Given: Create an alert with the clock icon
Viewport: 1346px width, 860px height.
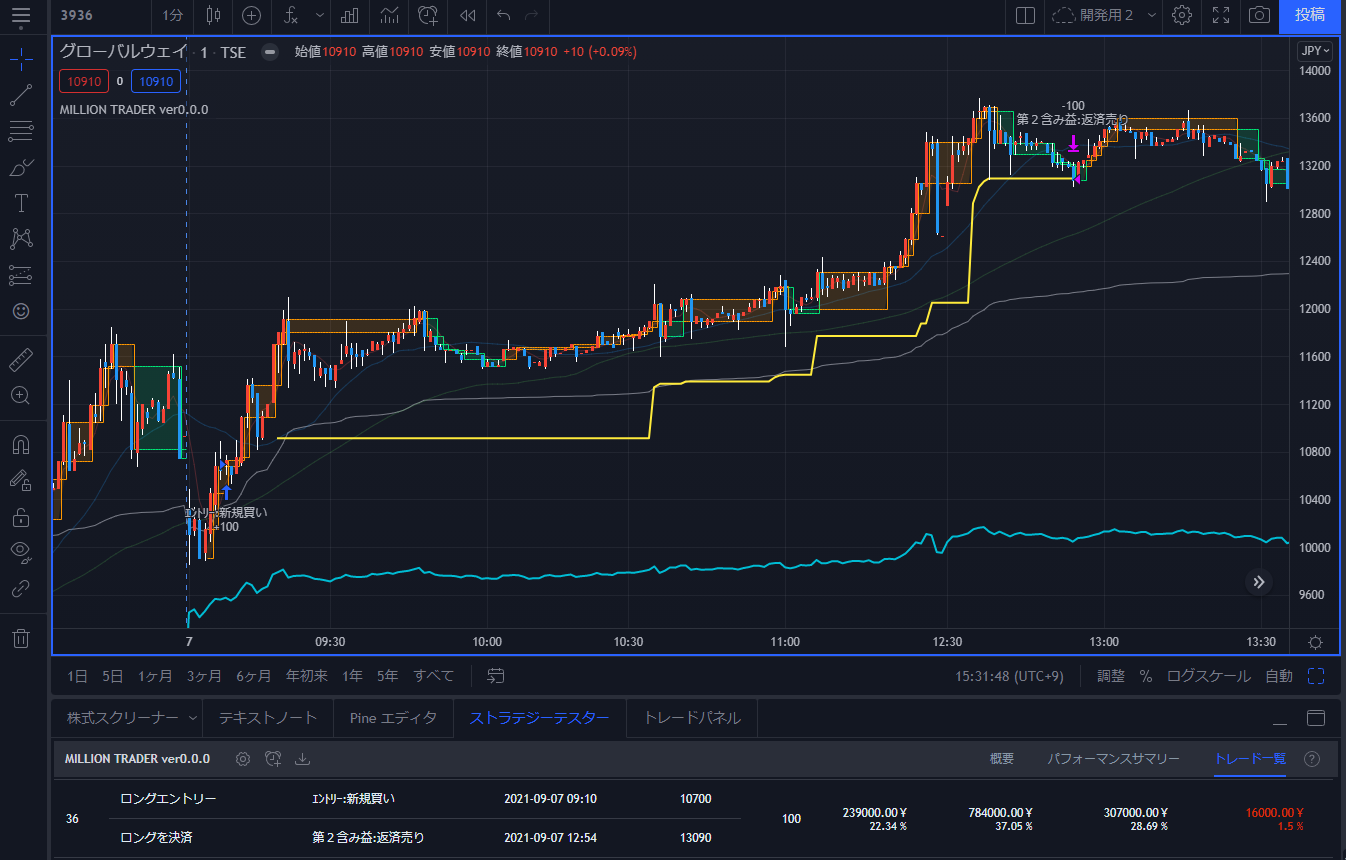Looking at the screenshot, I should [428, 15].
